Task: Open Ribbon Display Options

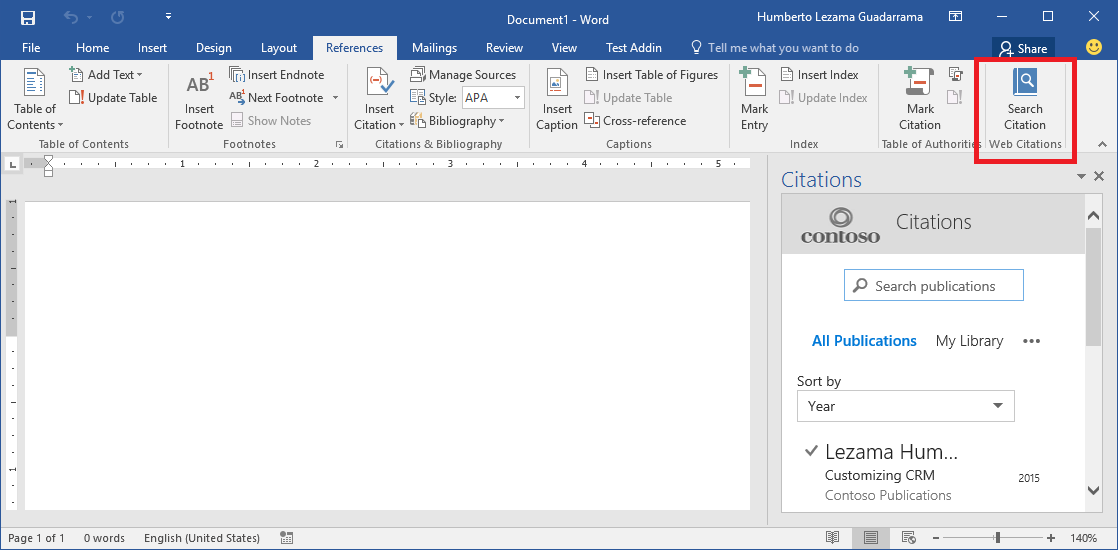Action: click(x=955, y=16)
